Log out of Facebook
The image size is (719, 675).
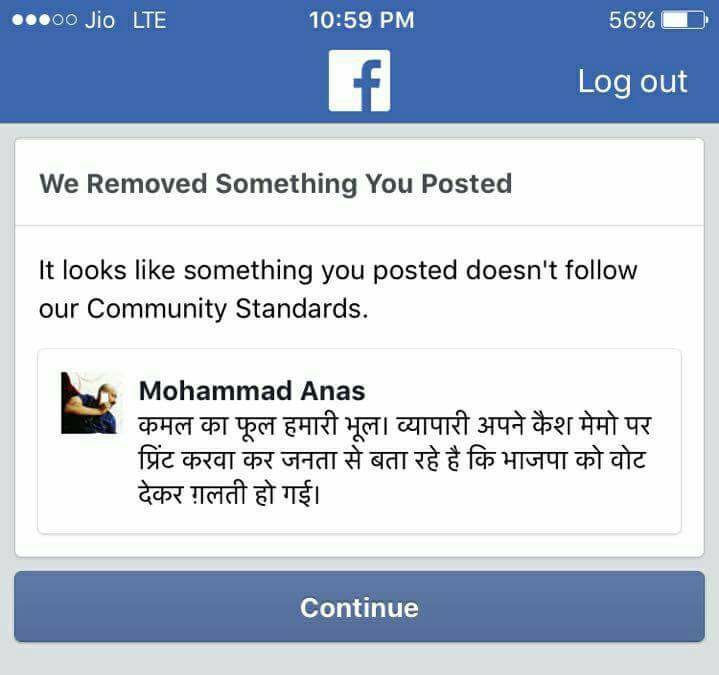[632, 82]
